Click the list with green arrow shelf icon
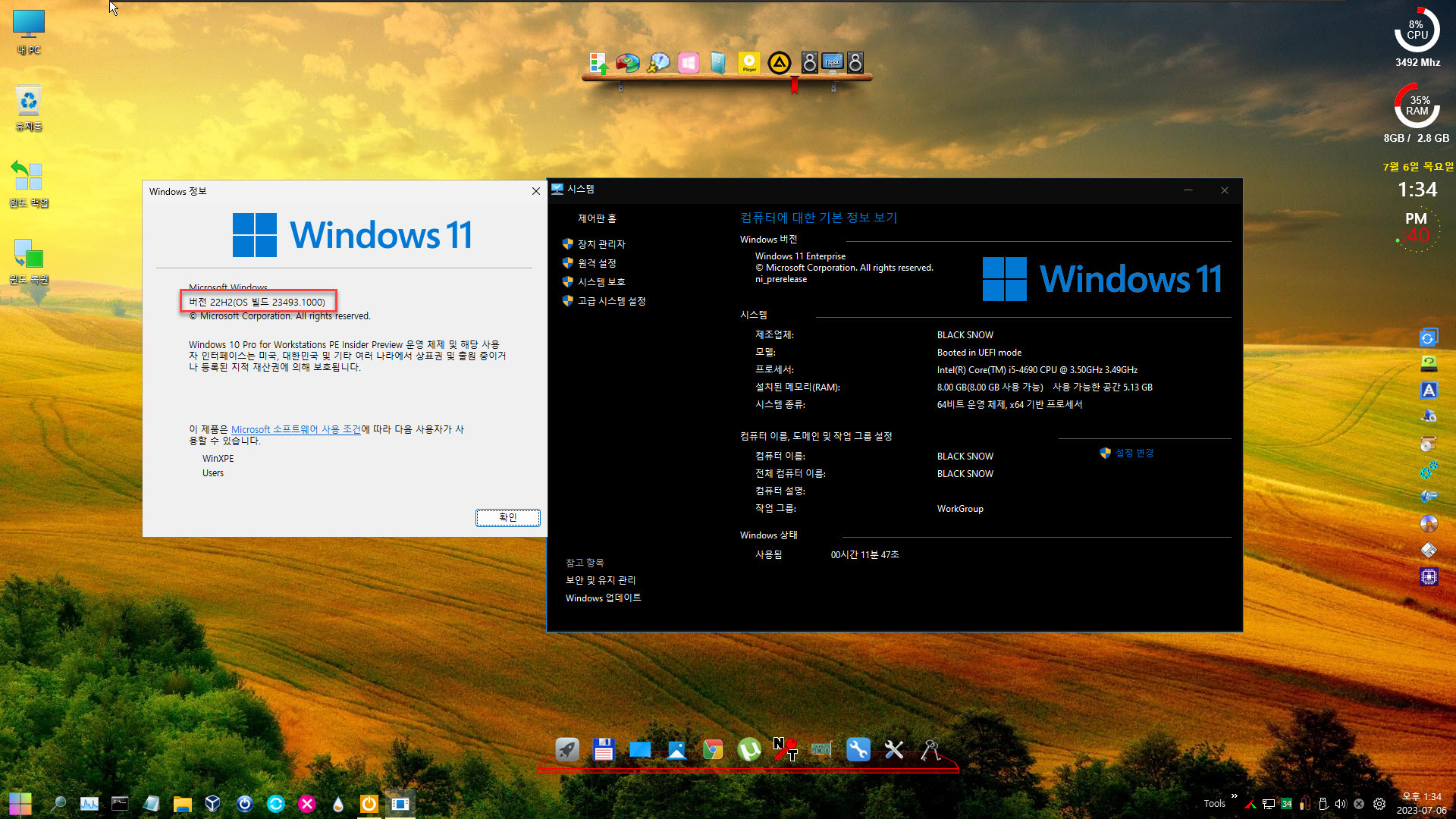The image size is (1456, 819). pyautogui.click(x=598, y=63)
